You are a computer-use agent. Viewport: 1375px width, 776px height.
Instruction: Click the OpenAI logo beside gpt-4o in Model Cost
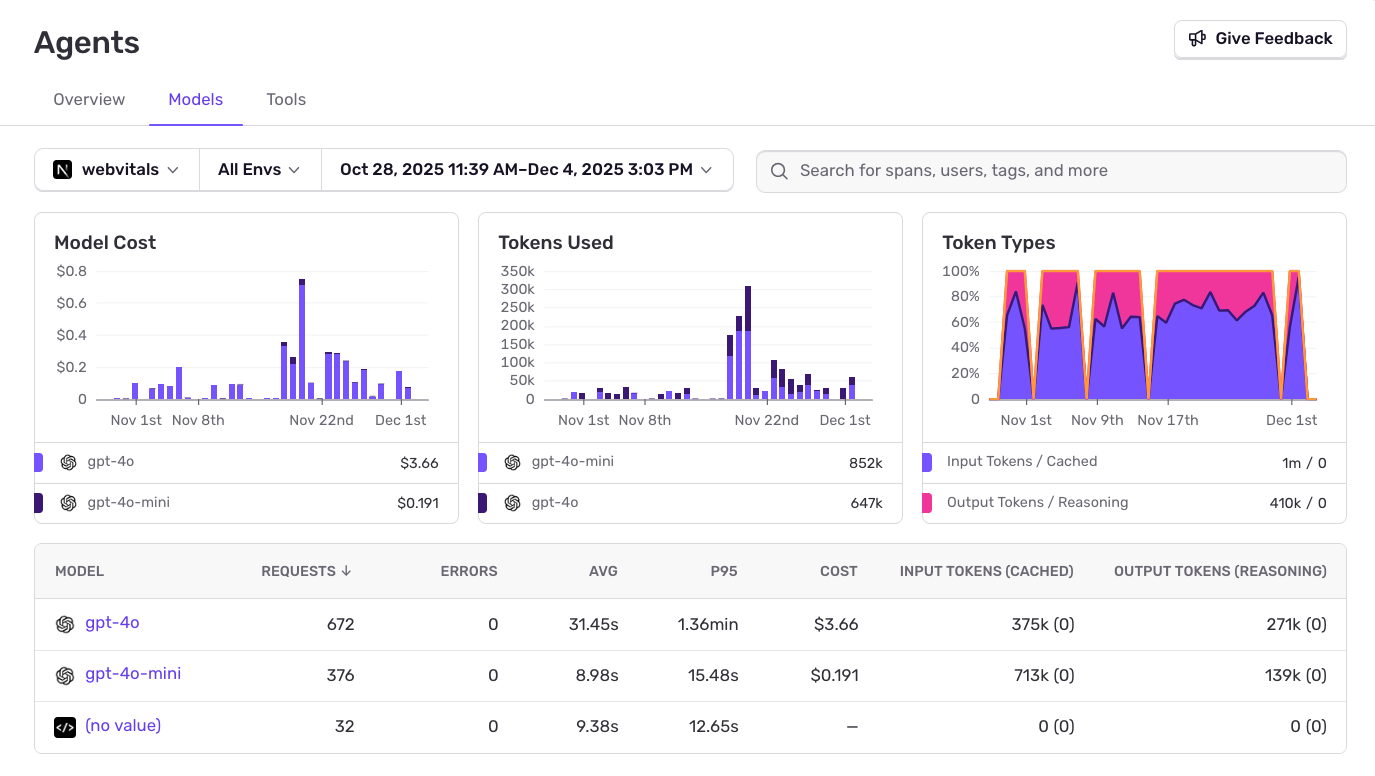(68, 462)
